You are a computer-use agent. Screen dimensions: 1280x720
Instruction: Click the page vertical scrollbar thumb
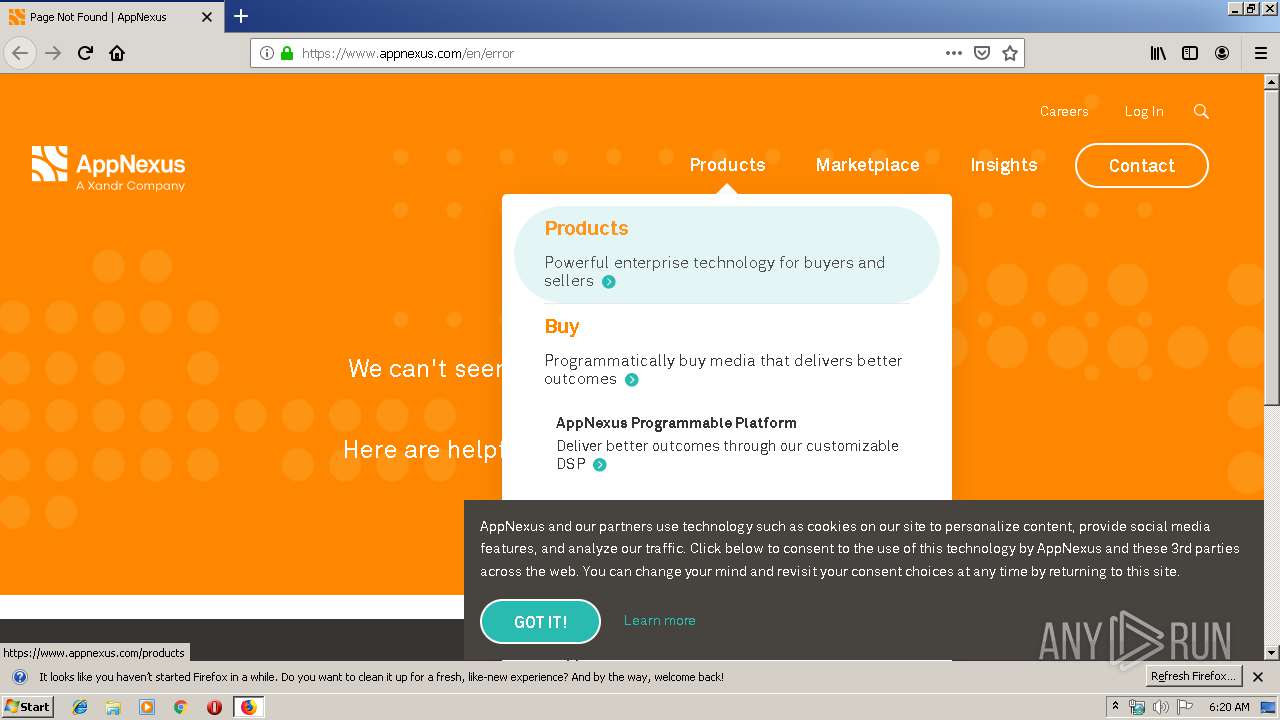click(x=1271, y=247)
